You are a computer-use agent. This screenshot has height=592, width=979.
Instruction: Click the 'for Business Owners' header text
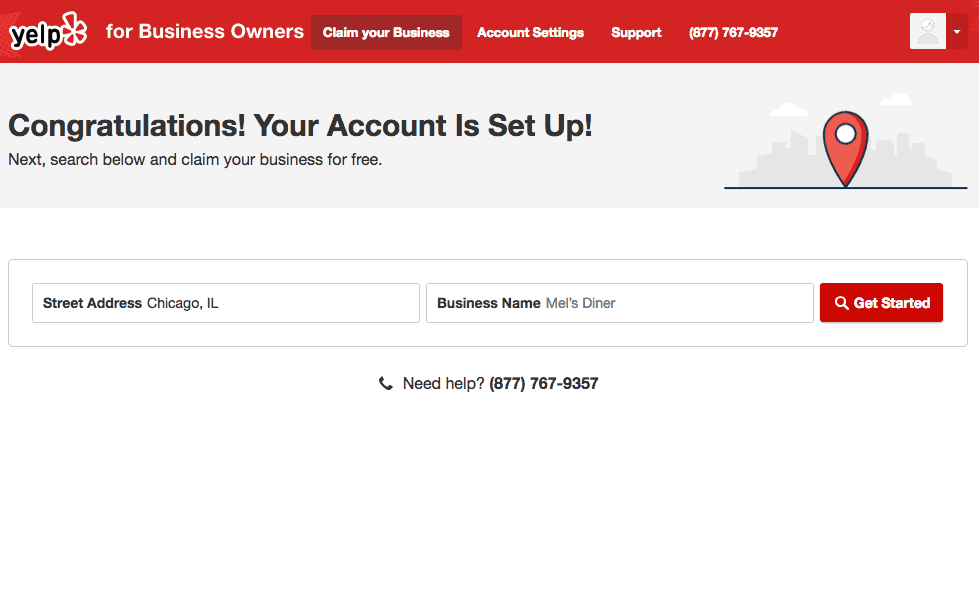(x=204, y=31)
